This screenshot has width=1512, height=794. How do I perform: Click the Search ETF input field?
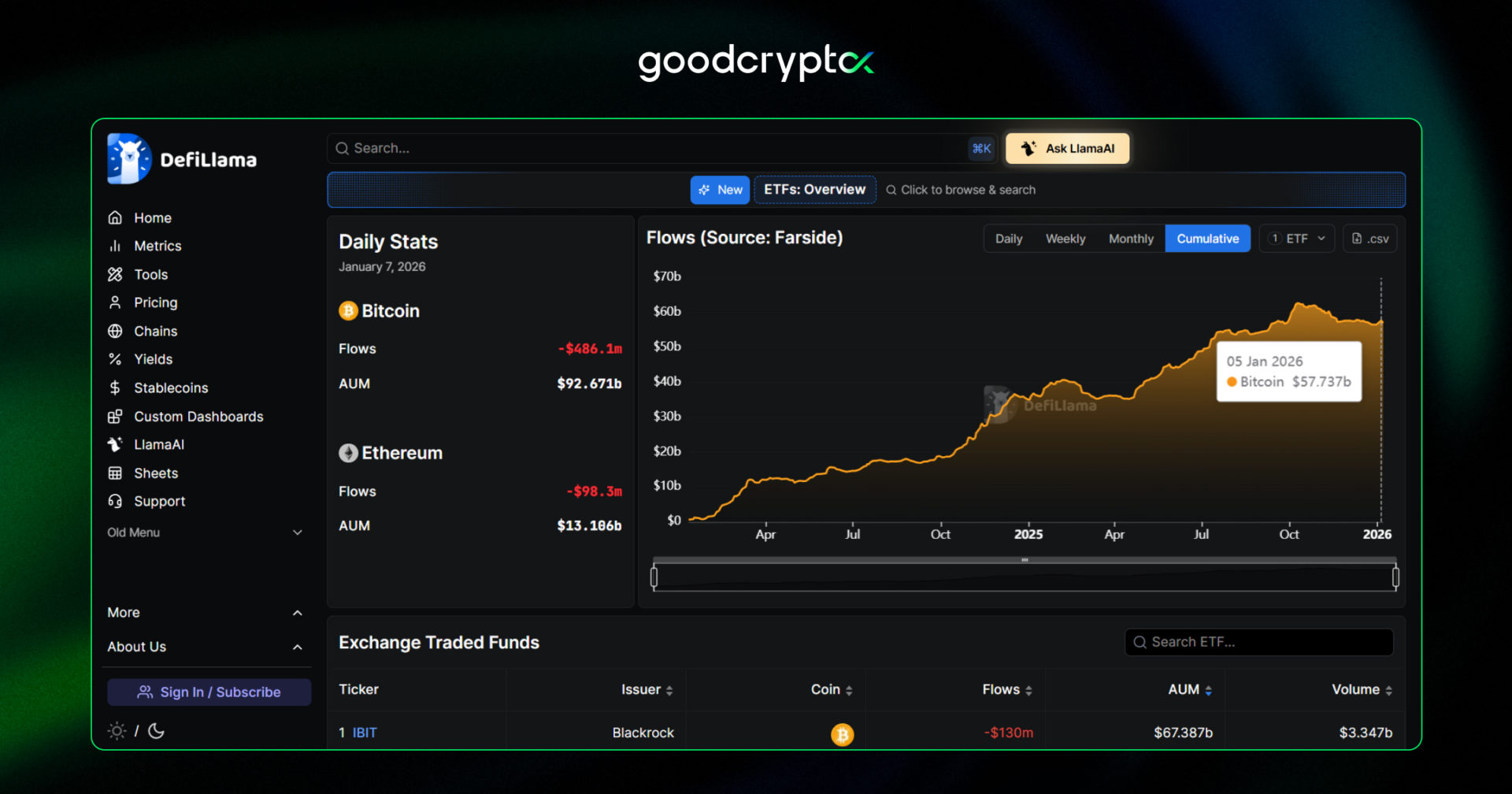[1258, 642]
